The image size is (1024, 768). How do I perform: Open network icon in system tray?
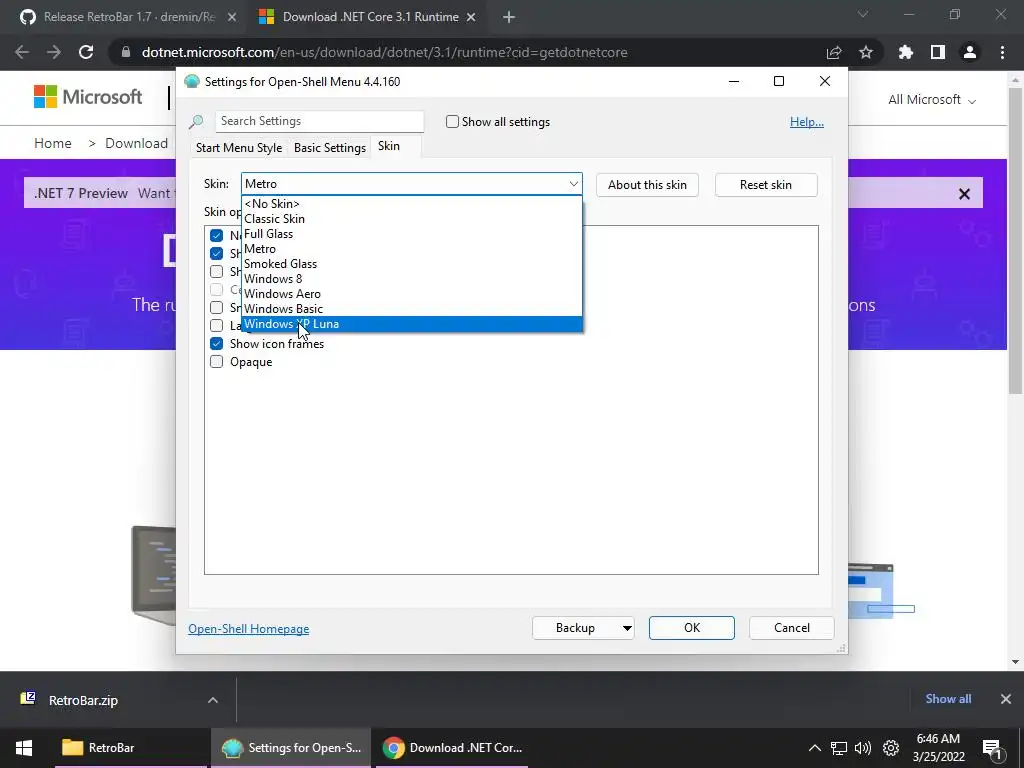tap(839, 748)
